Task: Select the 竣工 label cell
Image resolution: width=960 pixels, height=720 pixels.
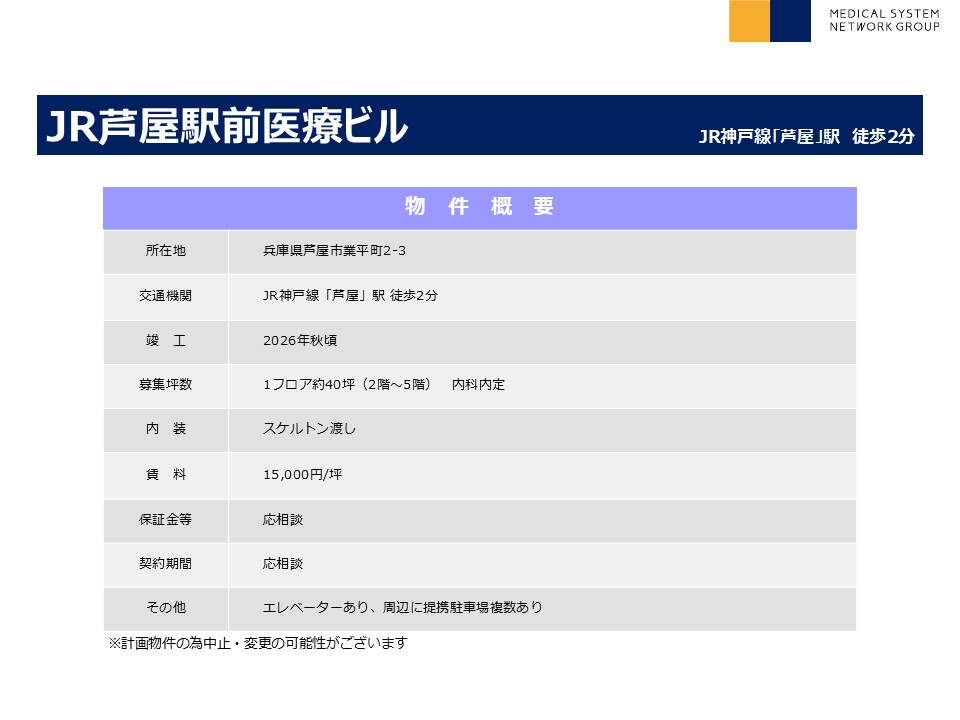Action: 165,341
